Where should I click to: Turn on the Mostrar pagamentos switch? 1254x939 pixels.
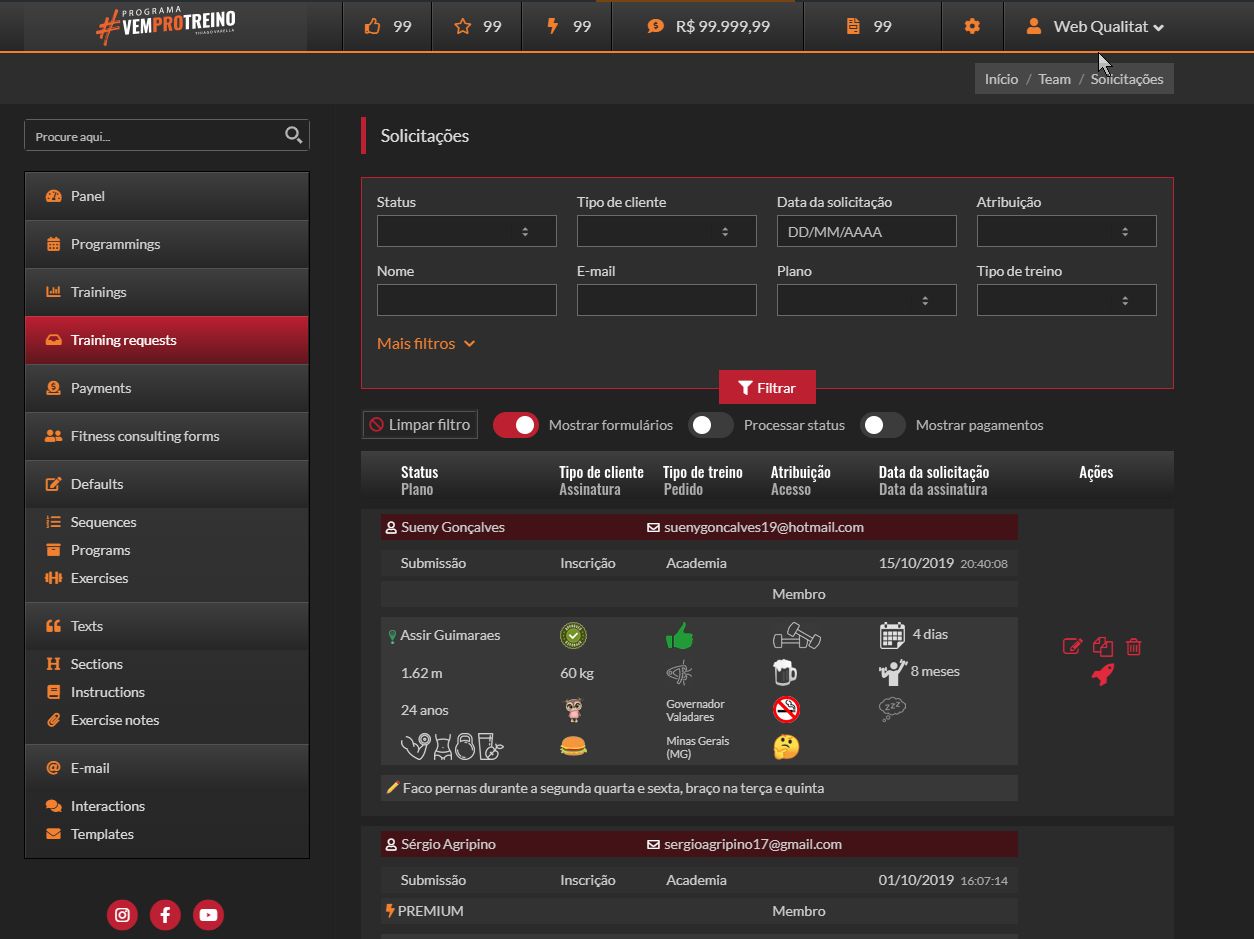883,425
